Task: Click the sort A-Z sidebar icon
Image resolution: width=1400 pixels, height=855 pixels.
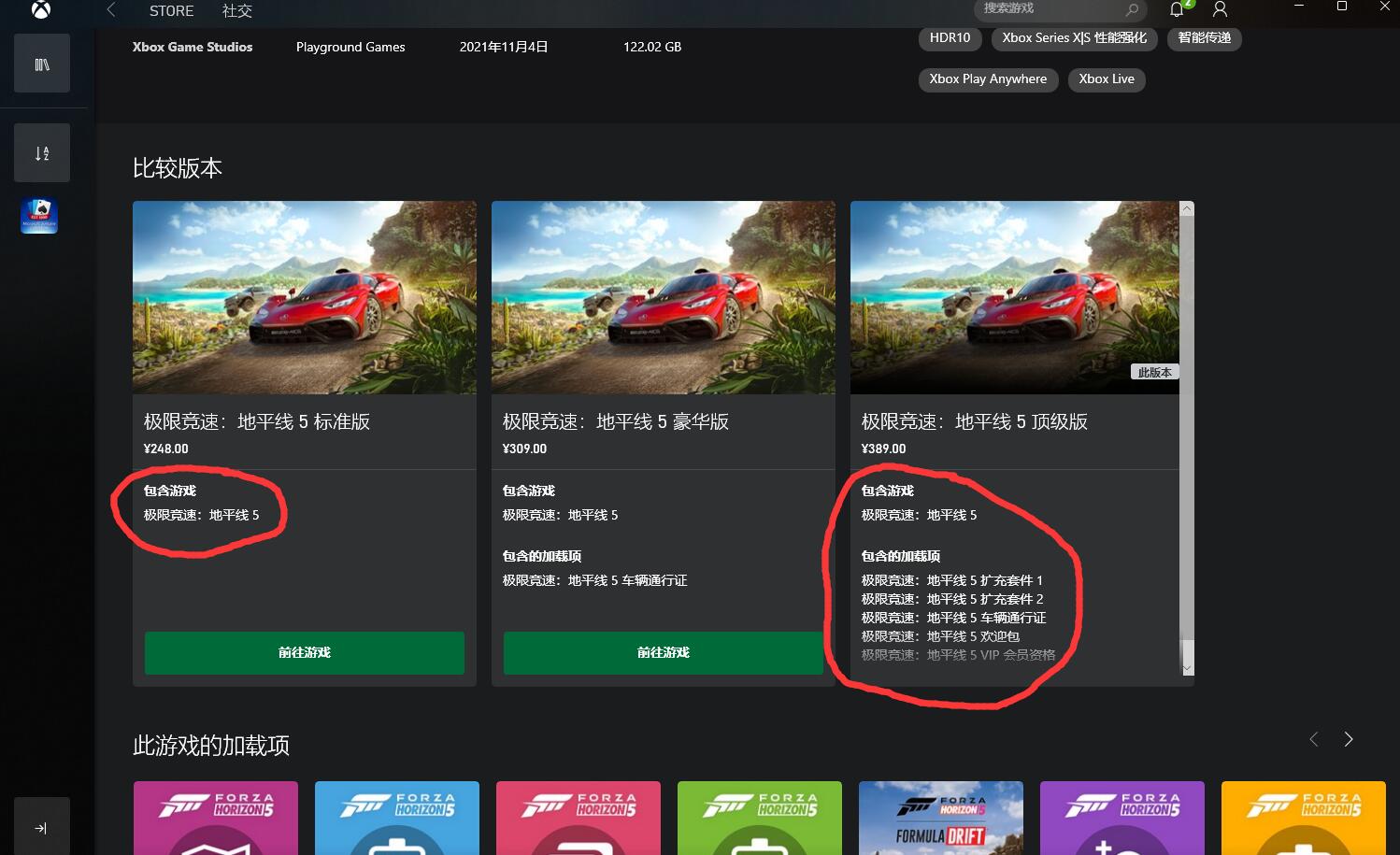Action: point(42,152)
